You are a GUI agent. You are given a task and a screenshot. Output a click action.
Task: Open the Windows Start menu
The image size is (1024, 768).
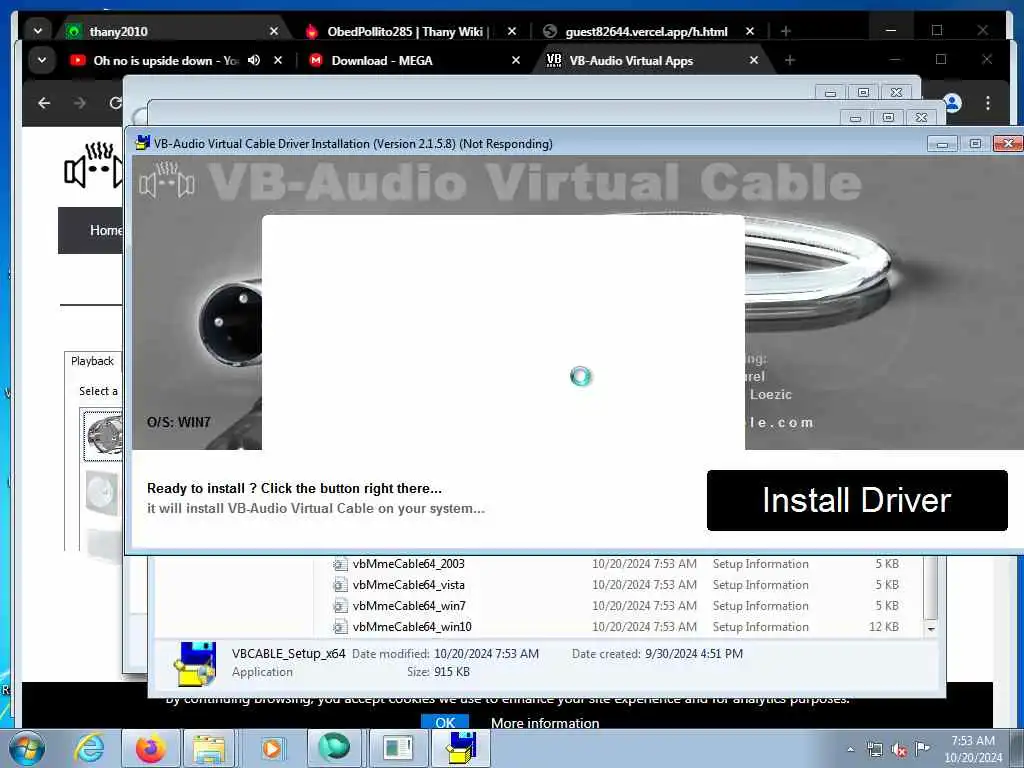[x=27, y=748]
